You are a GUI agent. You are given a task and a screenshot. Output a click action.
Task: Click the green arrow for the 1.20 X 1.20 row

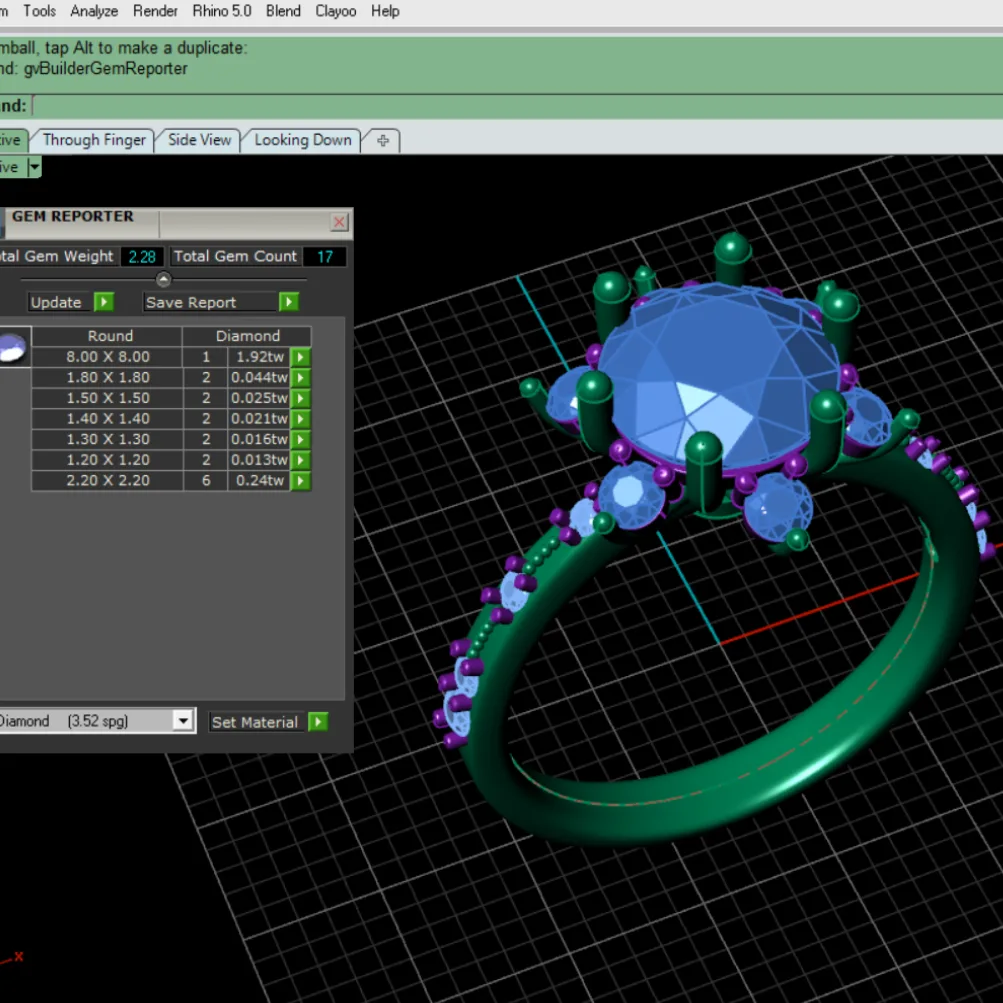pyautogui.click(x=301, y=460)
